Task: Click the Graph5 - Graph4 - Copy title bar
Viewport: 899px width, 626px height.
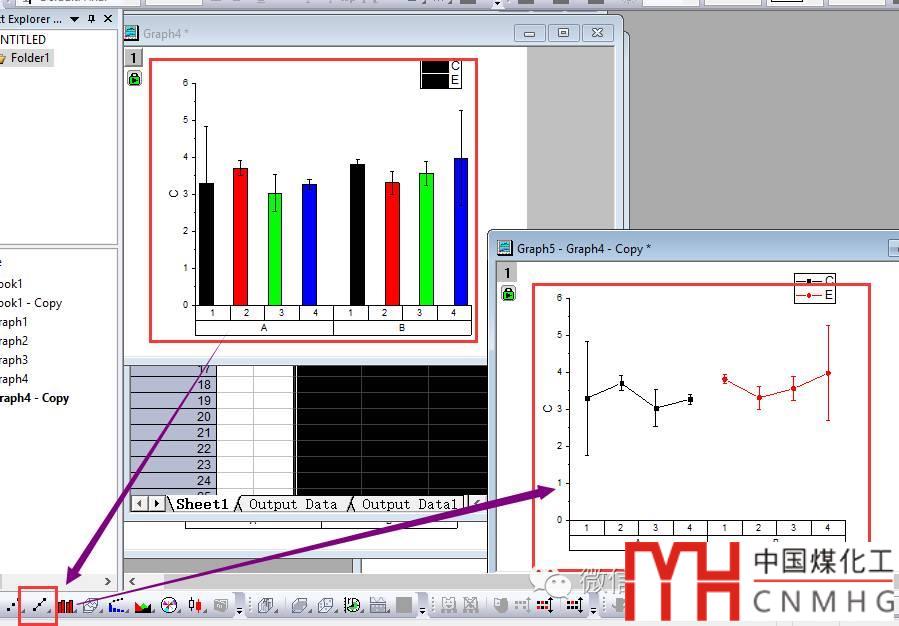Action: pyautogui.click(x=694, y=248)
